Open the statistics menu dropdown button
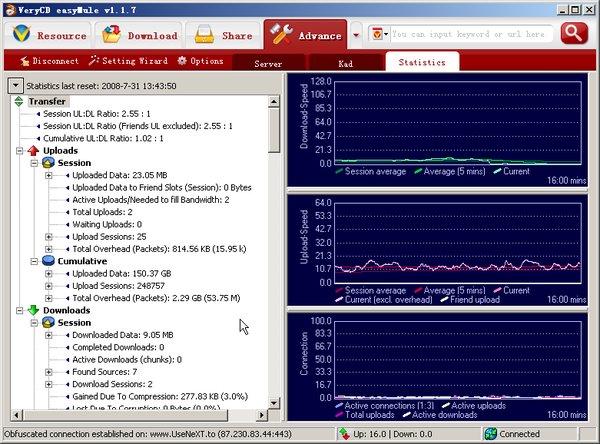Viewport: 600px width, 444px height. coord(15,85)
